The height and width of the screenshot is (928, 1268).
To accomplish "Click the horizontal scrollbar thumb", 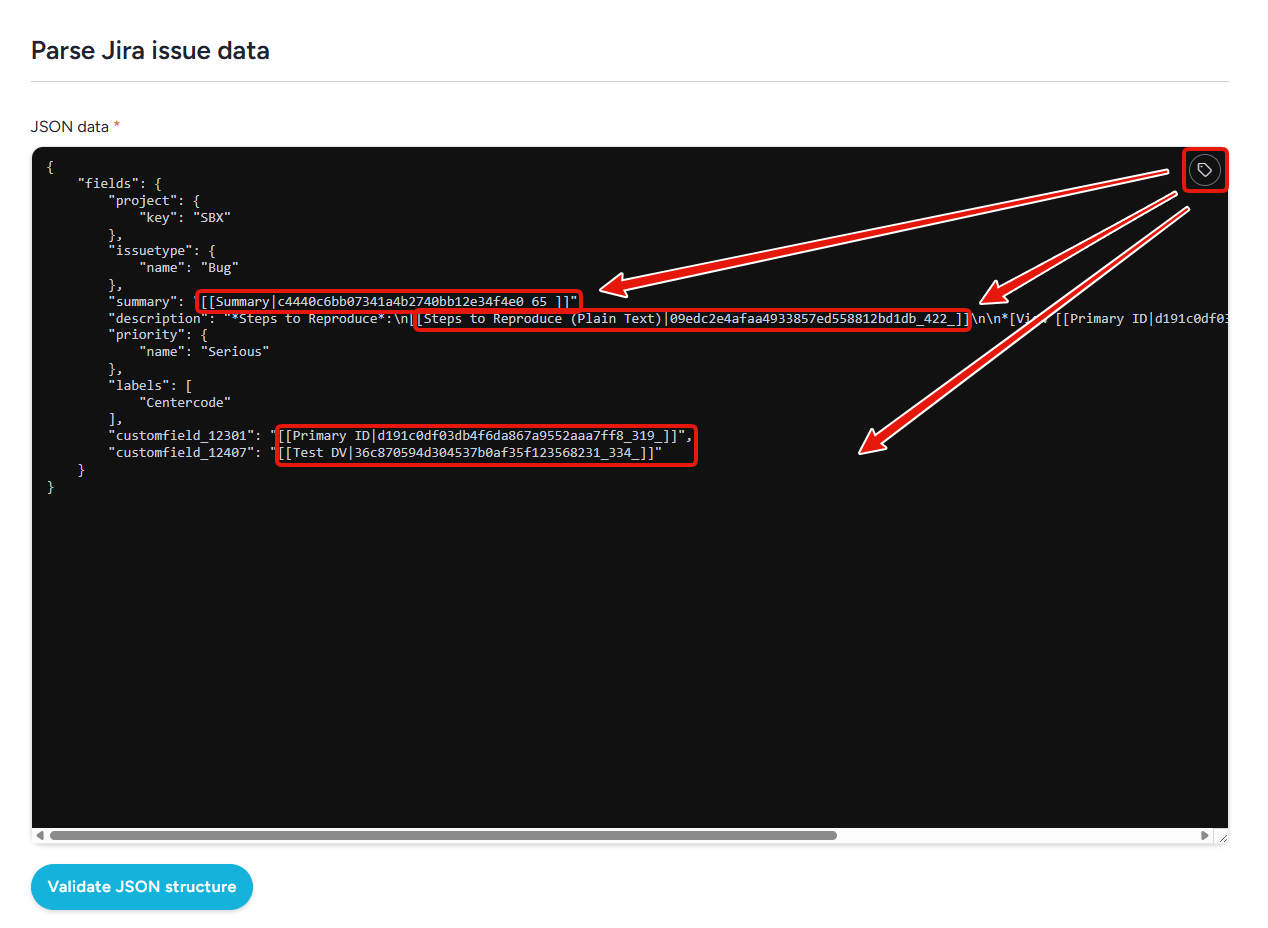I will 443,835.
